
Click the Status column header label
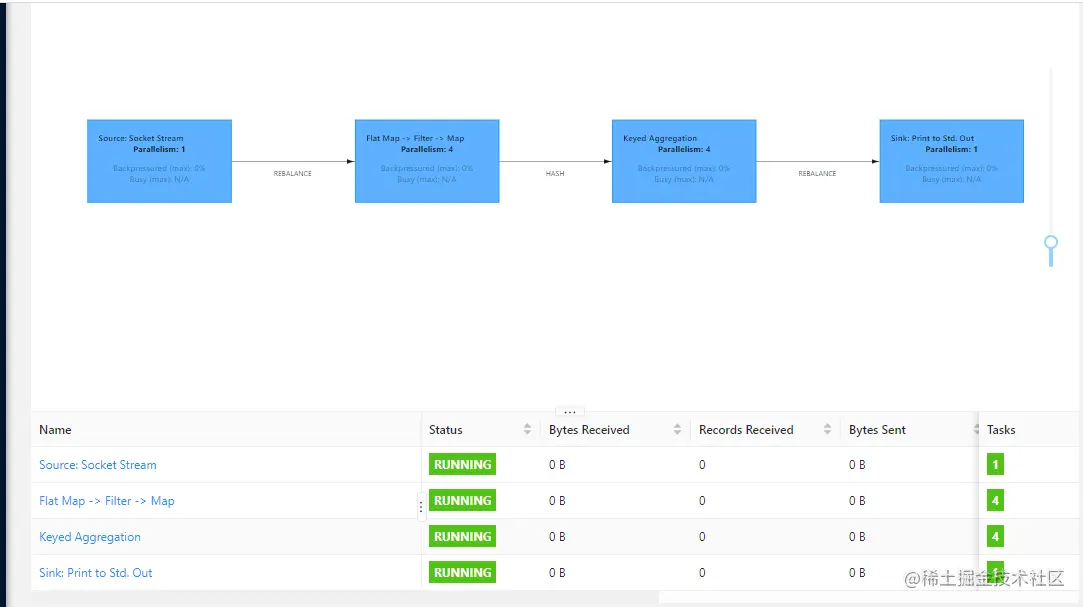tap(445, 430)
